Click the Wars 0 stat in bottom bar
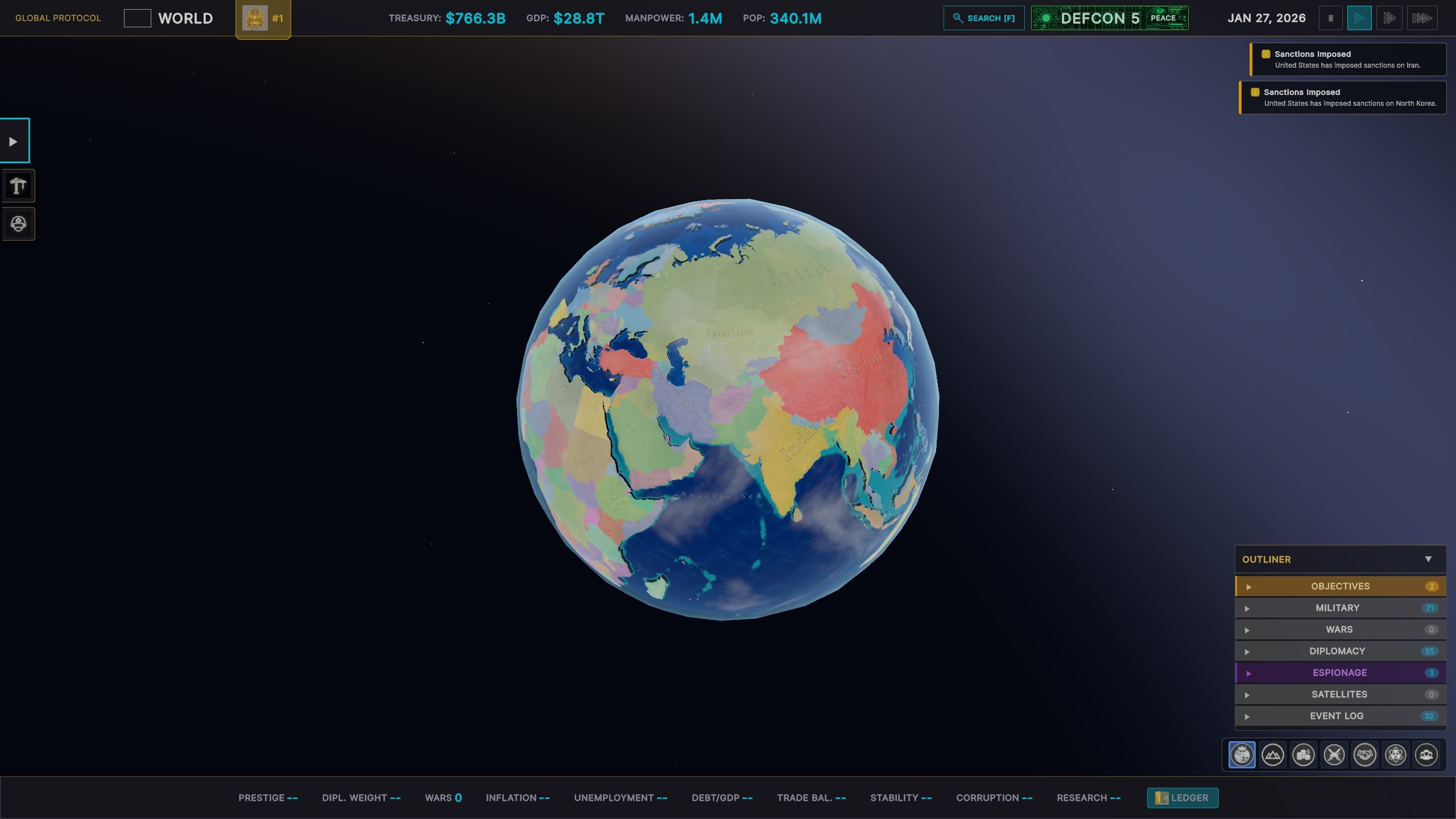 (x=443, y=798)
